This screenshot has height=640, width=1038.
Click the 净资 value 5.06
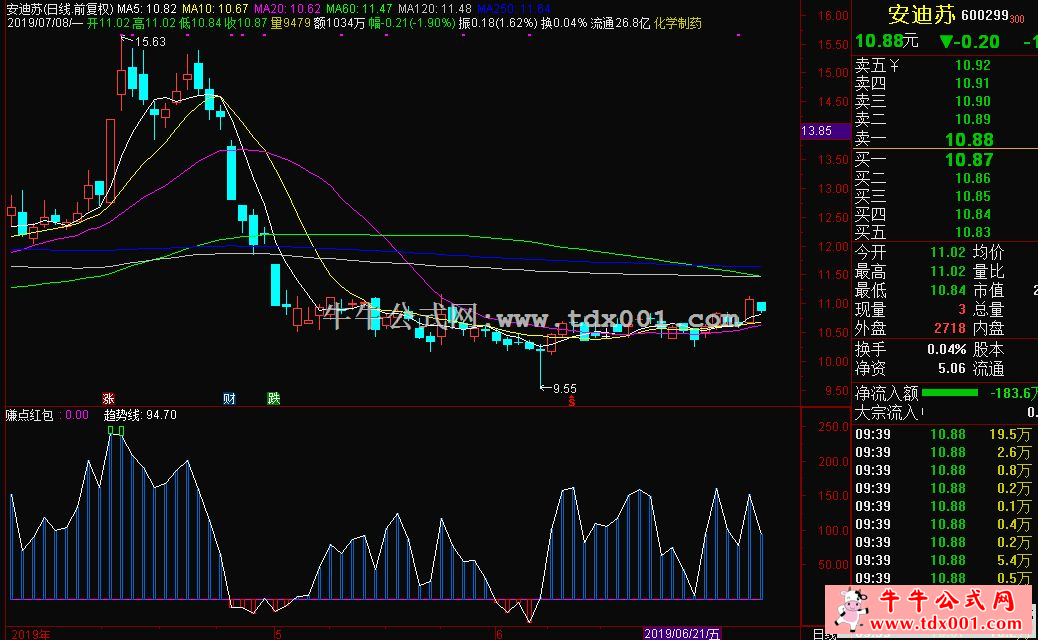[x=952, y=368]
